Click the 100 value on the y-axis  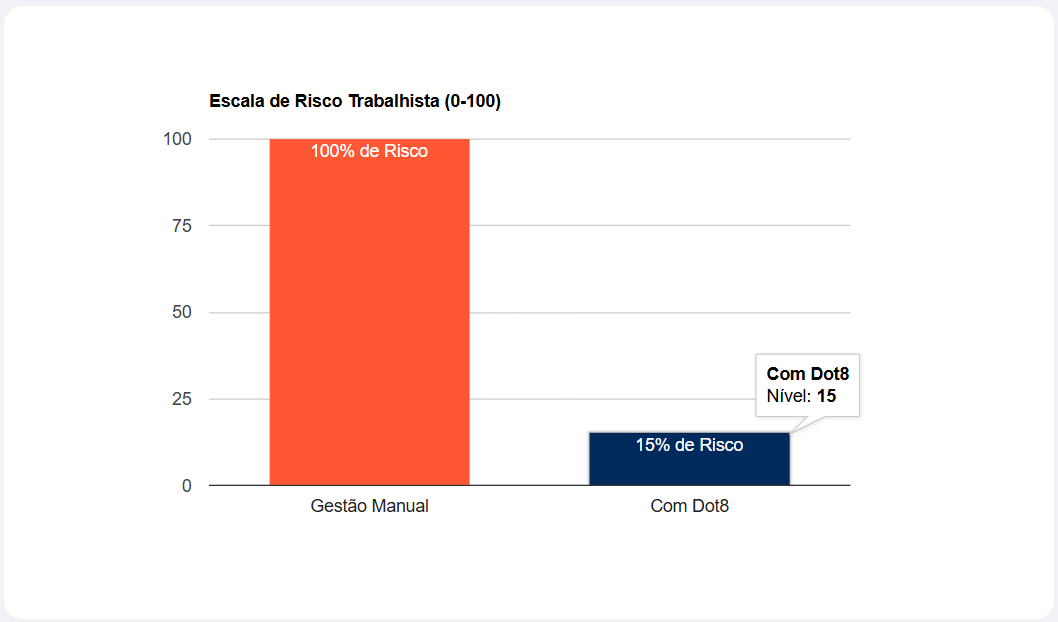pos(177,139)
